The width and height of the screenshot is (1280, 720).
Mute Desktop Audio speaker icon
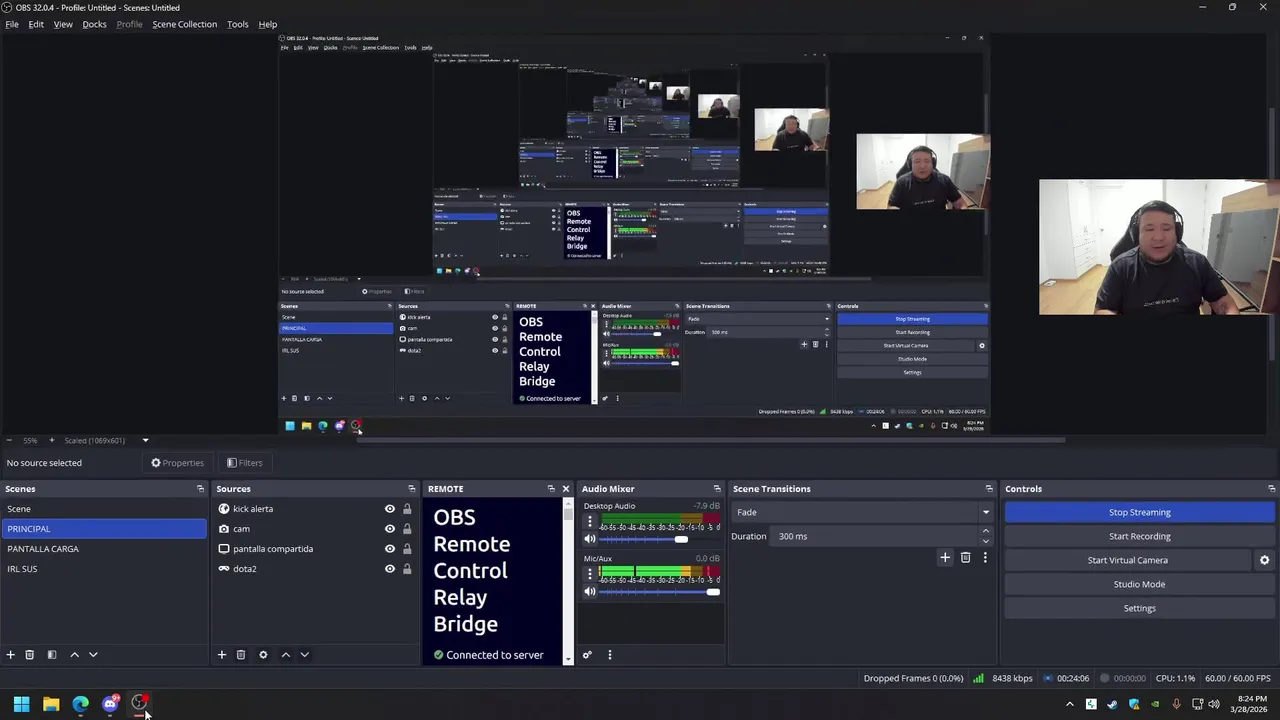click(x=590, y=539)
